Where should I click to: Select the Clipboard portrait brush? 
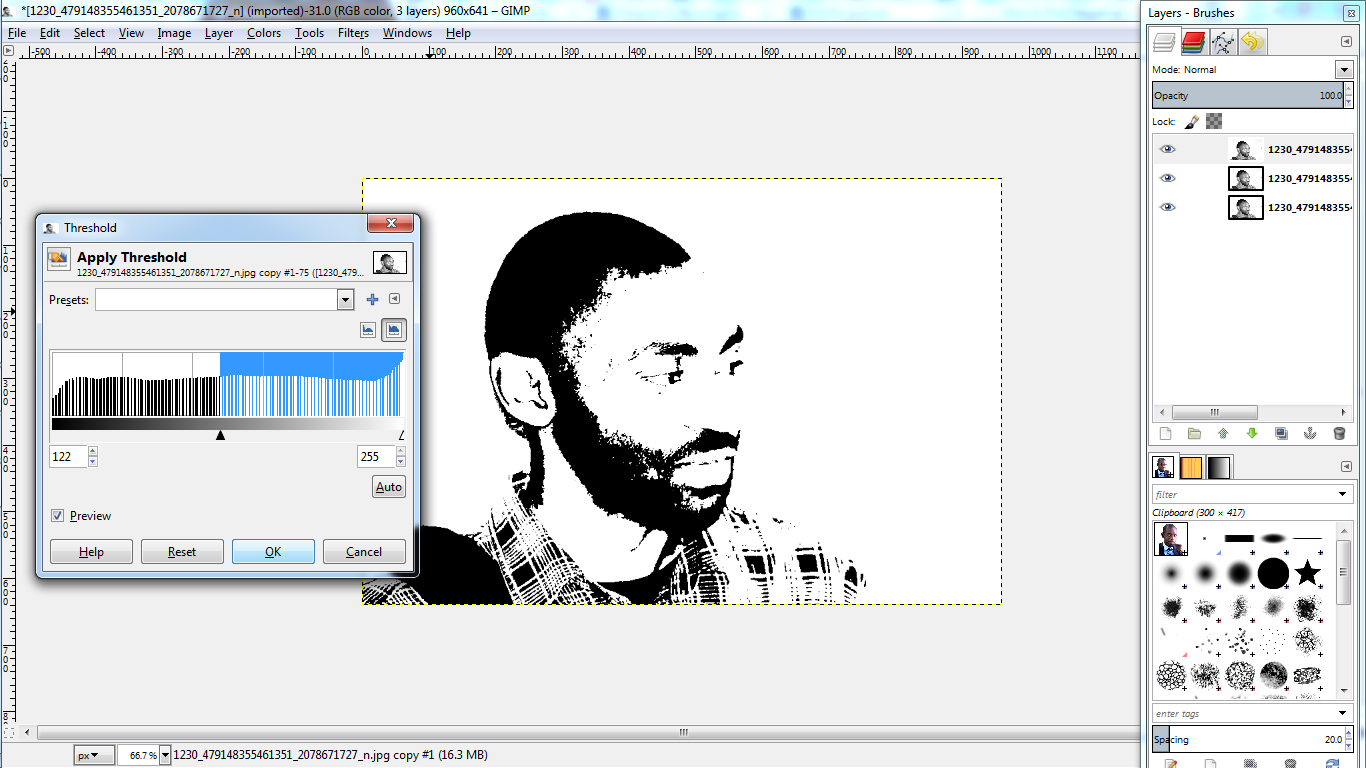1170,539
